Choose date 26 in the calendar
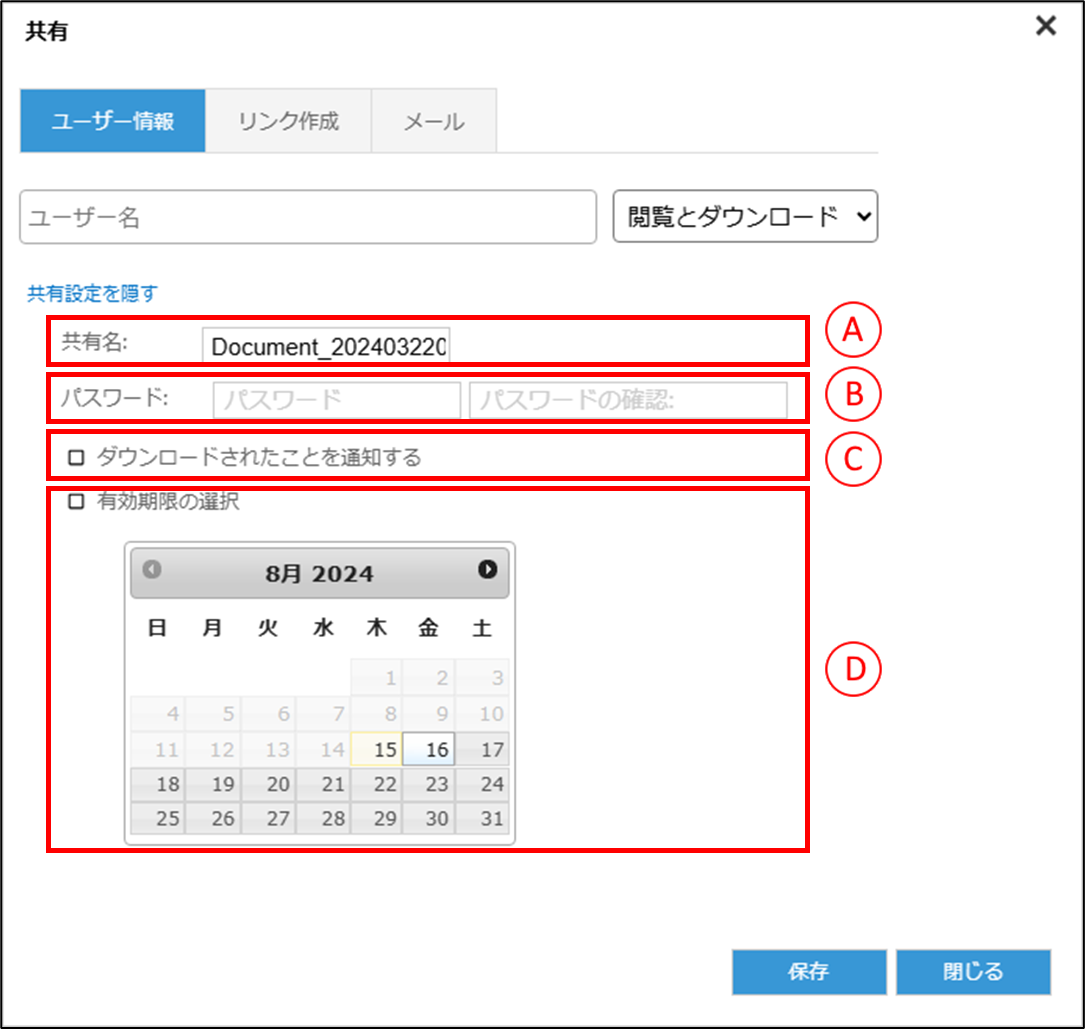The width and height of the screenshot is (1085, 1029). point(213,818)
